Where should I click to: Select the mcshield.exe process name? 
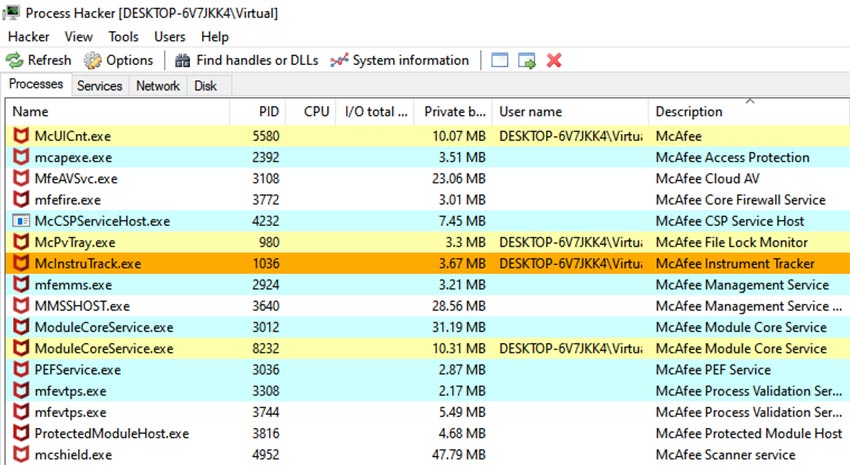pyautogui.click(x=73, y=455)
